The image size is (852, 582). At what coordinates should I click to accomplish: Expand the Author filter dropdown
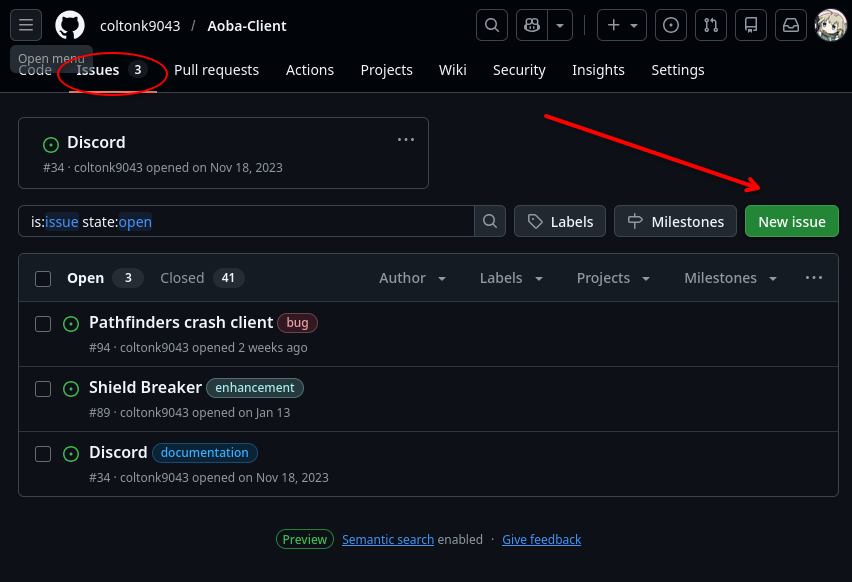(x=409, y=278)
